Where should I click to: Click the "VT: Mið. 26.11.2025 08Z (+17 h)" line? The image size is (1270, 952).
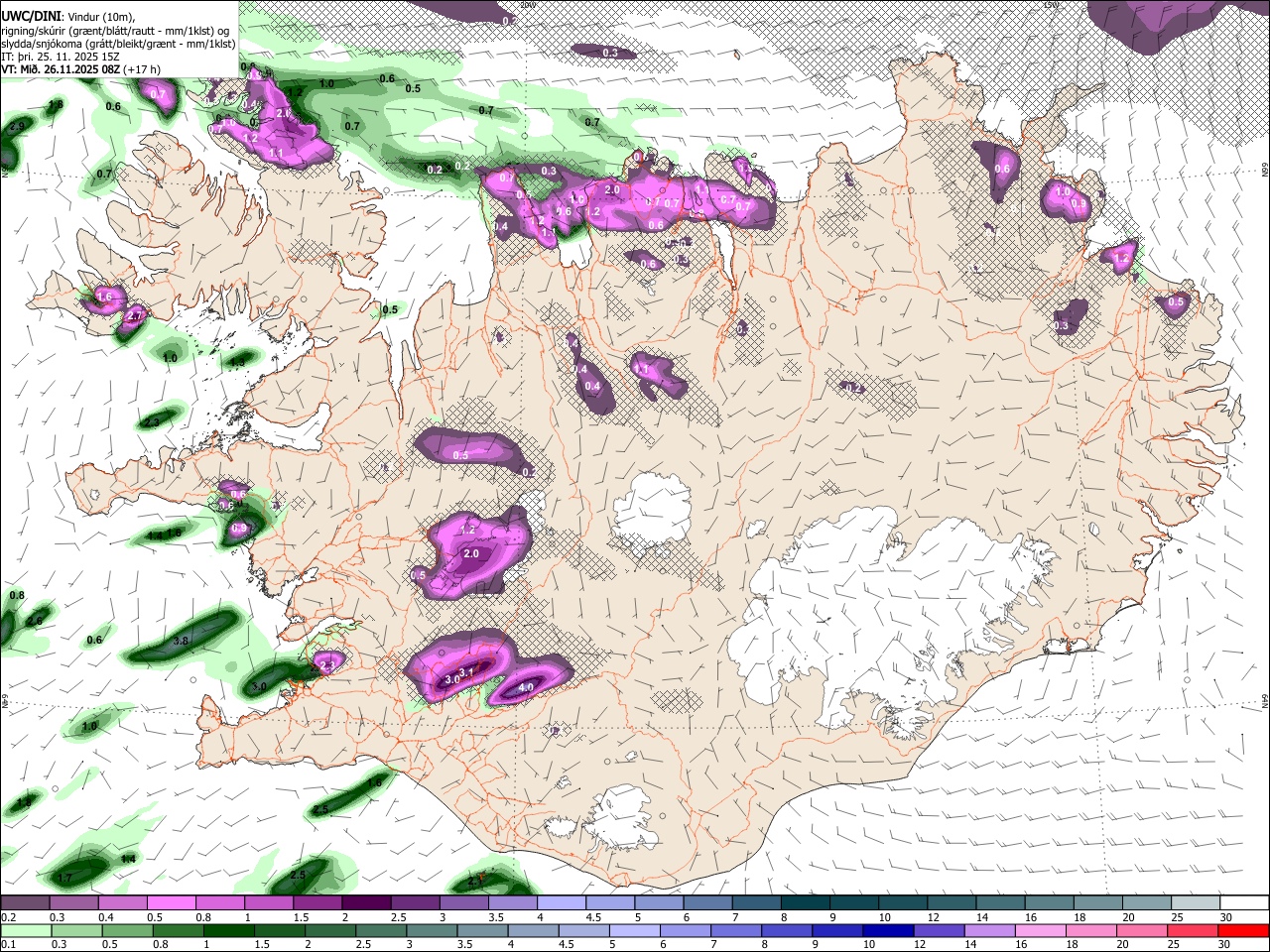tap(81, 69)
